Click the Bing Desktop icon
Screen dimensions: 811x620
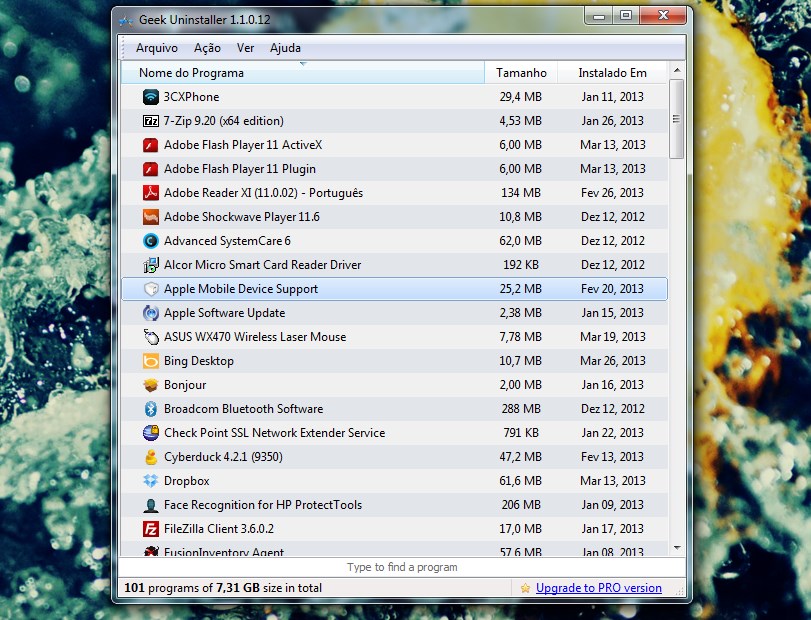click(151, 361)
